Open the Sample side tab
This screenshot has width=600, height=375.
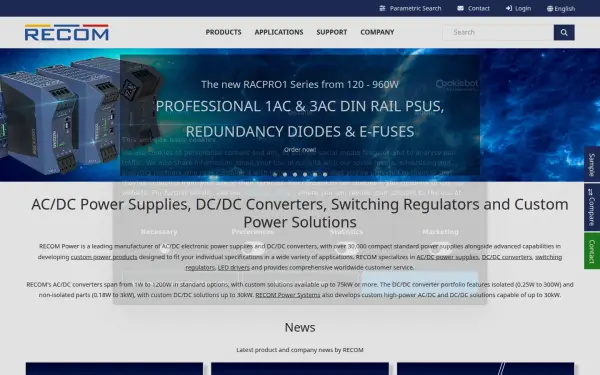[592, 164]
